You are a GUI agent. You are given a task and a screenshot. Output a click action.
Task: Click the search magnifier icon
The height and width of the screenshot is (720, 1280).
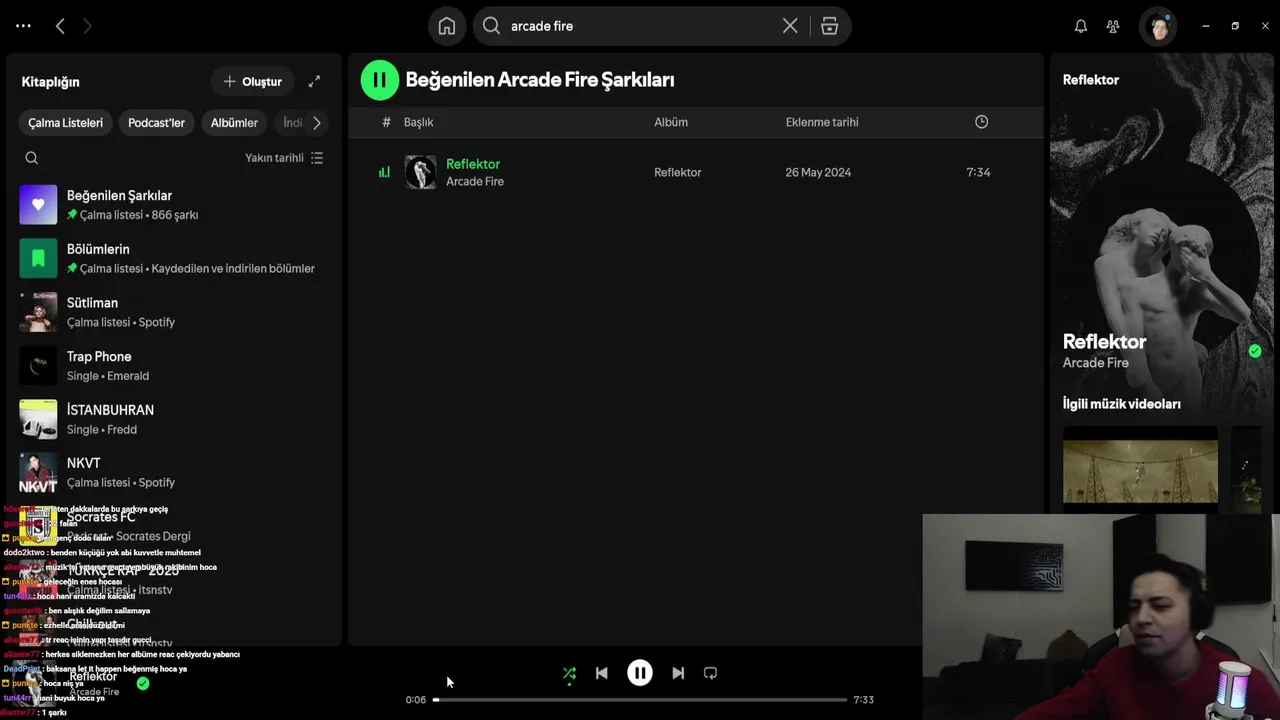[x=491, y=26]
